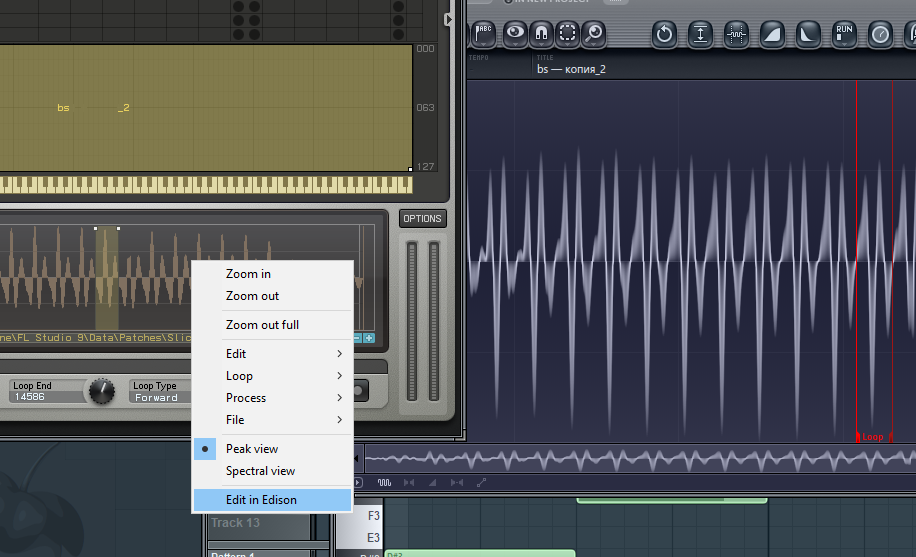This screenshot has height=557, width=916.
Task: Click the diagonal line icon below Edison overview
Action: pyautogui.click(x=481, y=482)
